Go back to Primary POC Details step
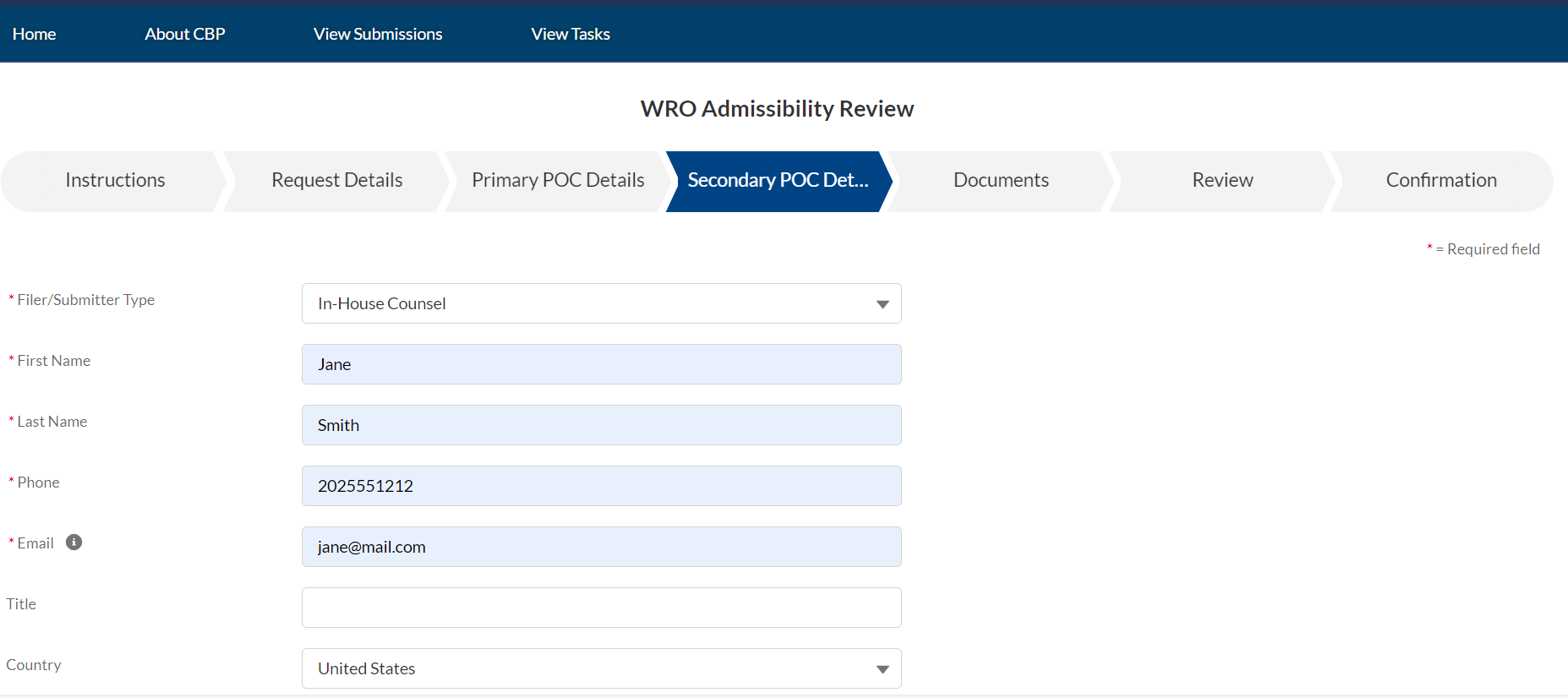The image size is (1568, 698). click(x=558, y=181)
